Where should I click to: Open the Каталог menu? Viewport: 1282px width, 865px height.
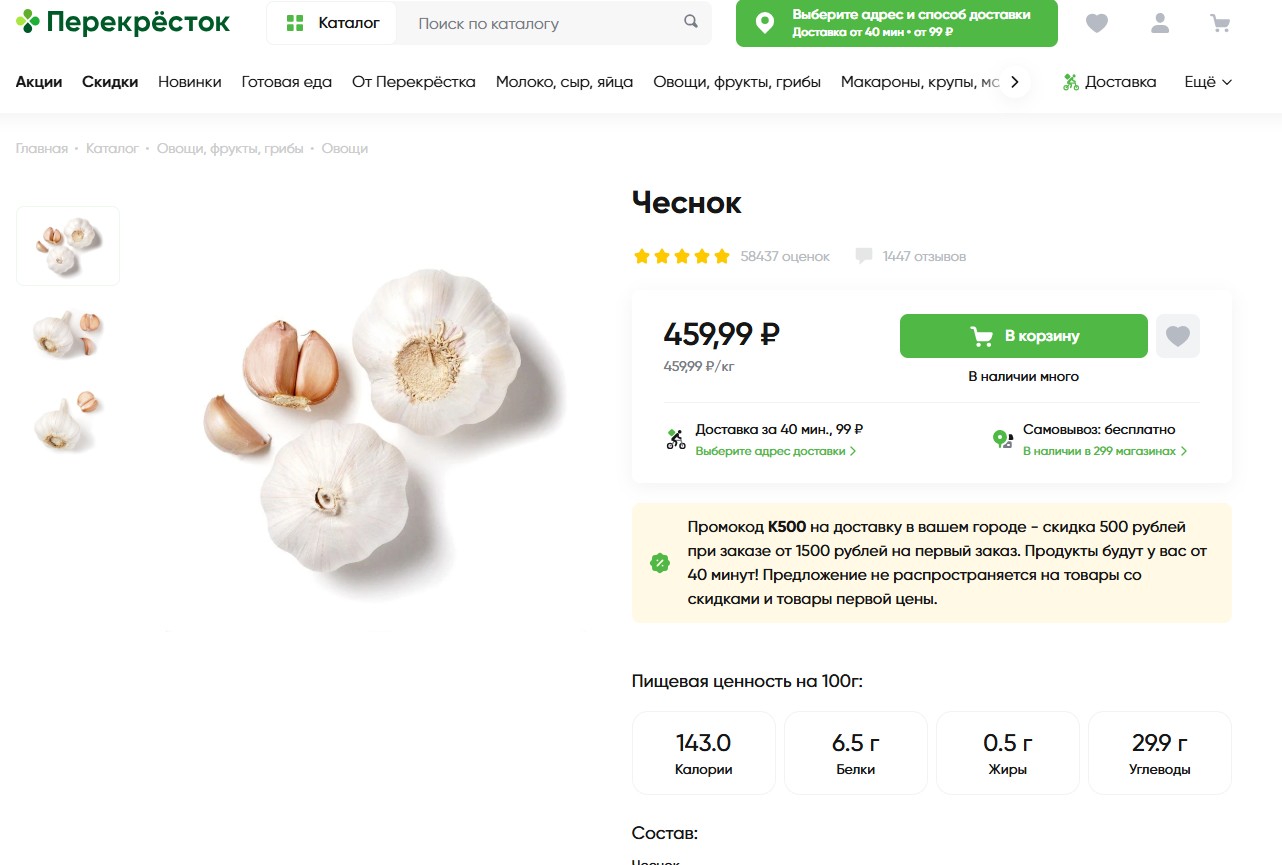pos(332,23)
